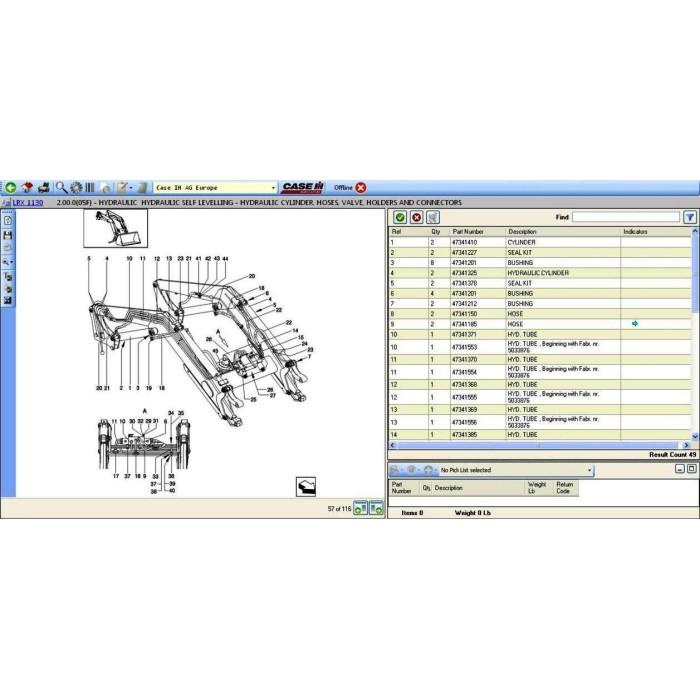
Task: Click the refresh page icon in left sidebar
Action: [x=8, y=221]
